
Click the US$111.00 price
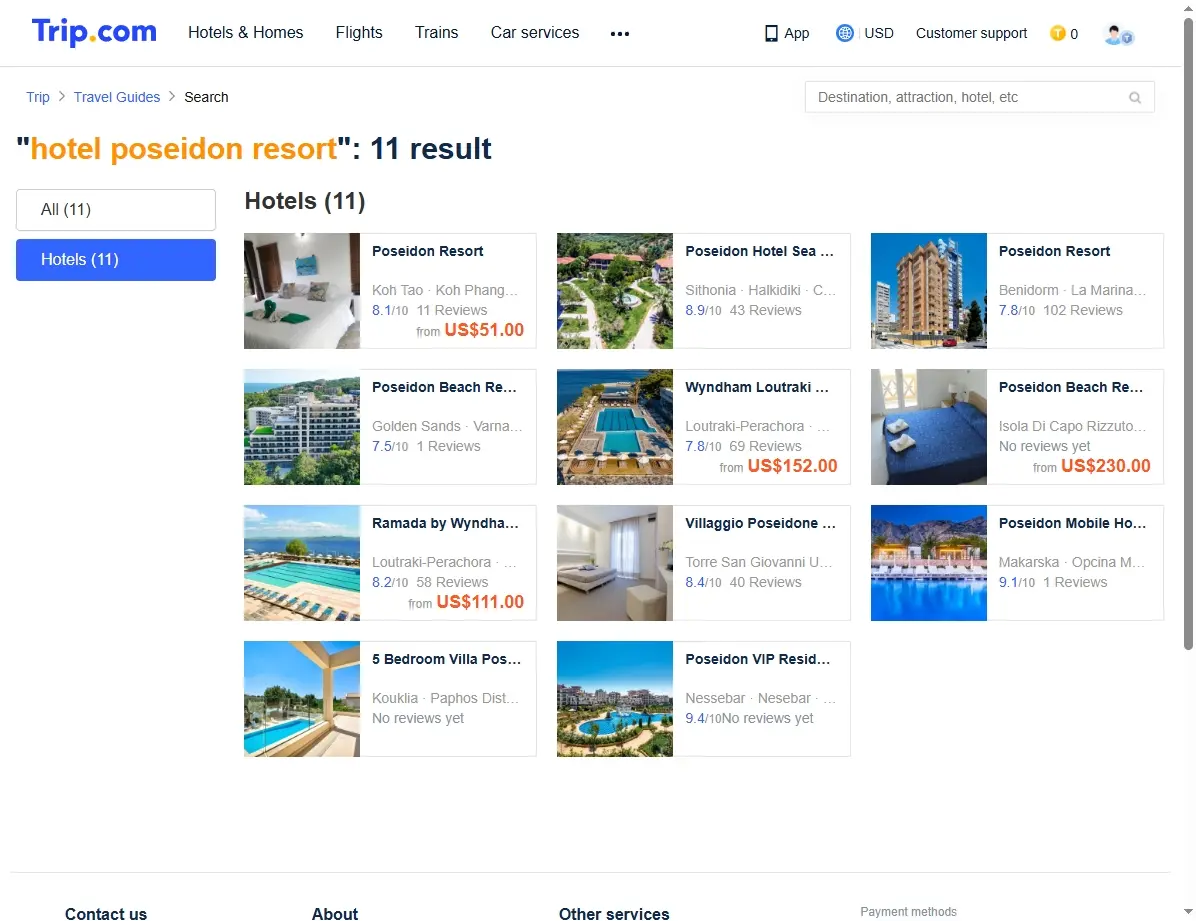click(480, 601)
